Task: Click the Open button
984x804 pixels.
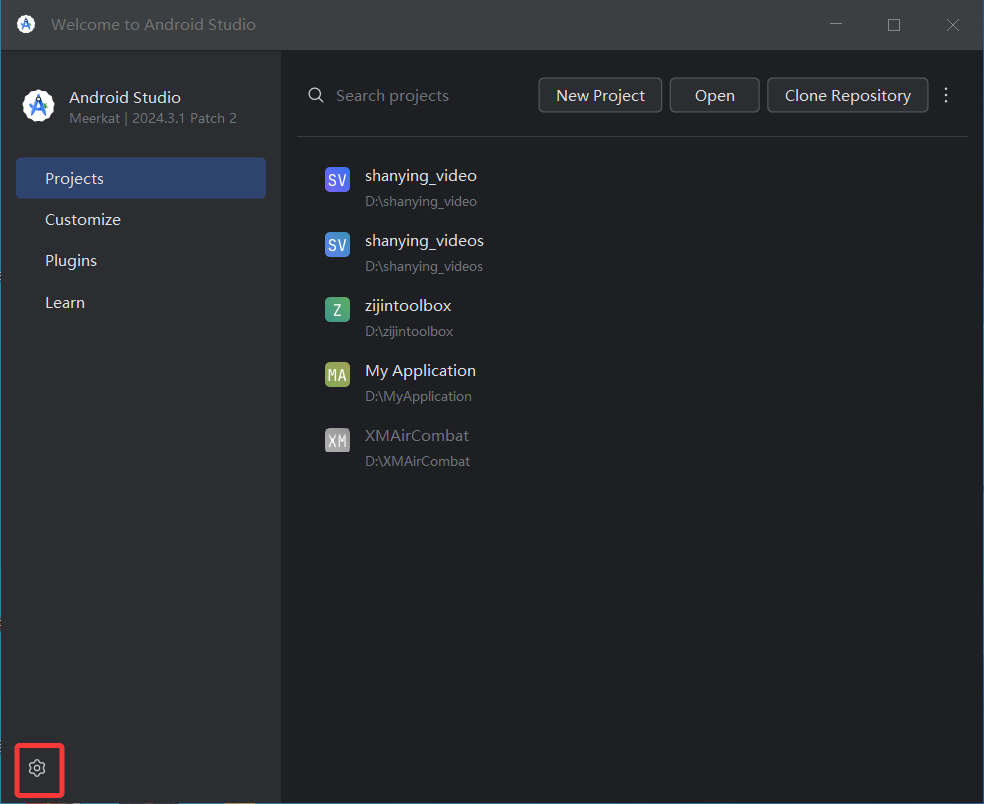Action: click(x=714, y=95)
